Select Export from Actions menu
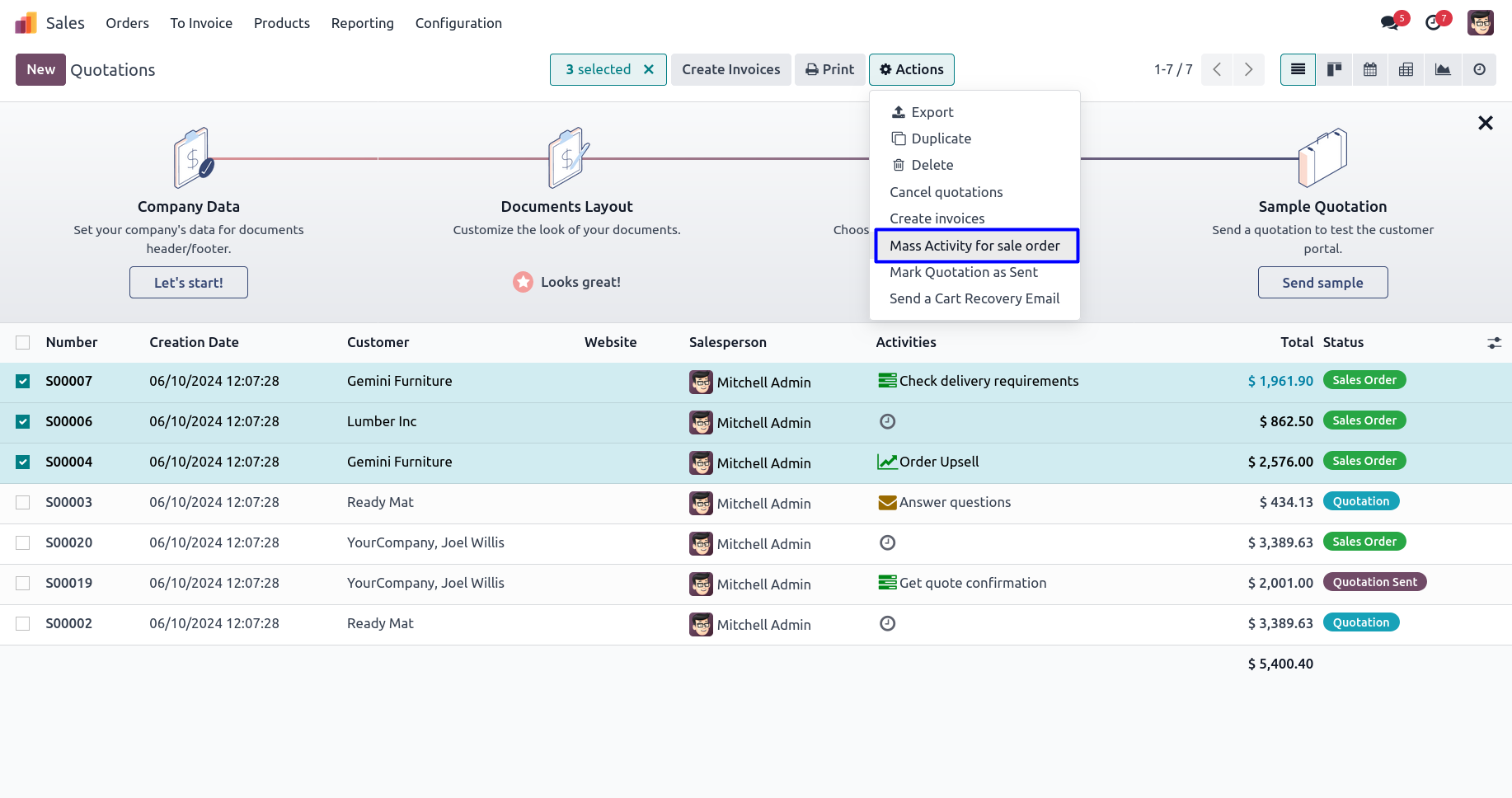1512x798 pixels. [x=932, y=112]
